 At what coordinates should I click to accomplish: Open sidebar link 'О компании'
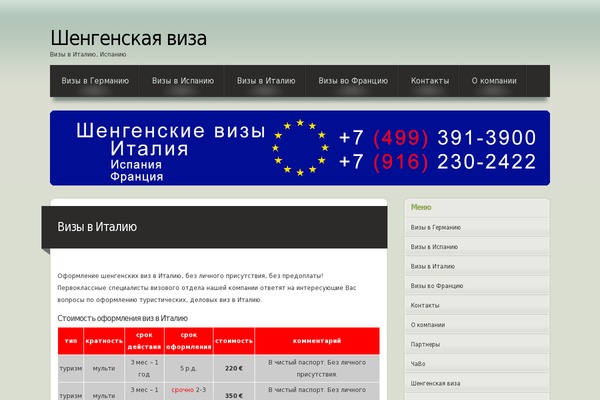pyautogui.click(x=428, y=325)
